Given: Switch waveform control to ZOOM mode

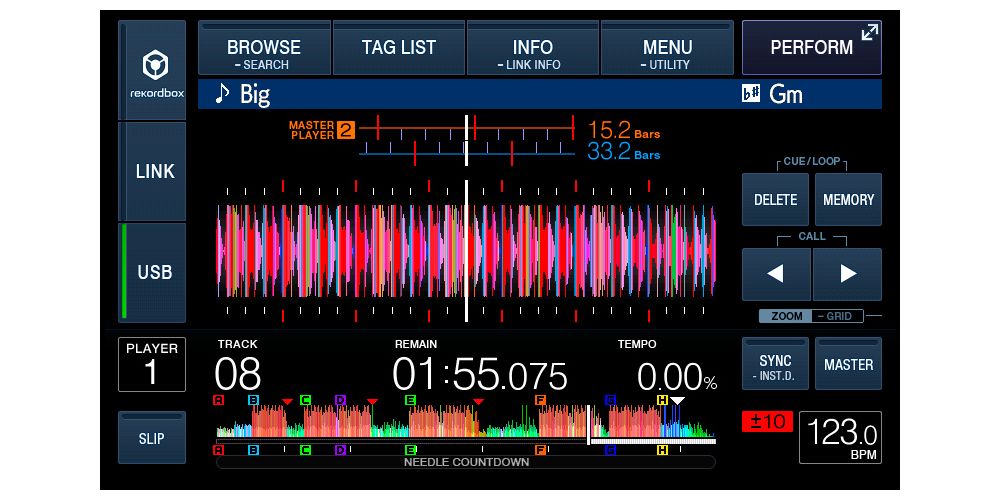Looking at the screenshot, I should pyautogui.click(x=786, y=316).
